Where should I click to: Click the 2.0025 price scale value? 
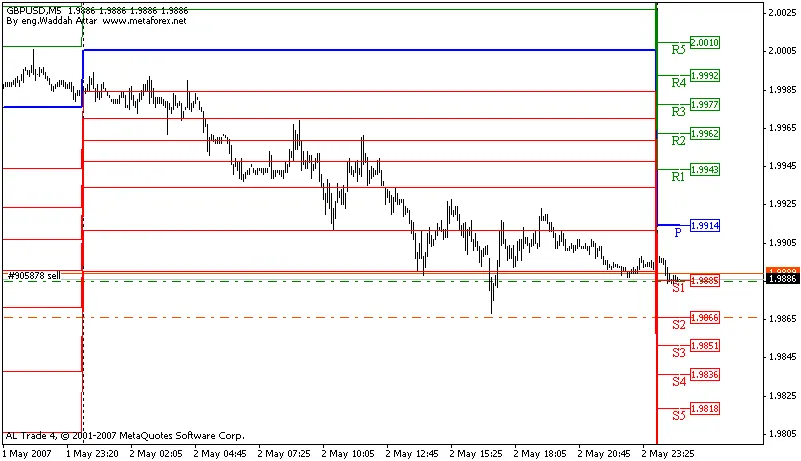(x=781, y=13)
